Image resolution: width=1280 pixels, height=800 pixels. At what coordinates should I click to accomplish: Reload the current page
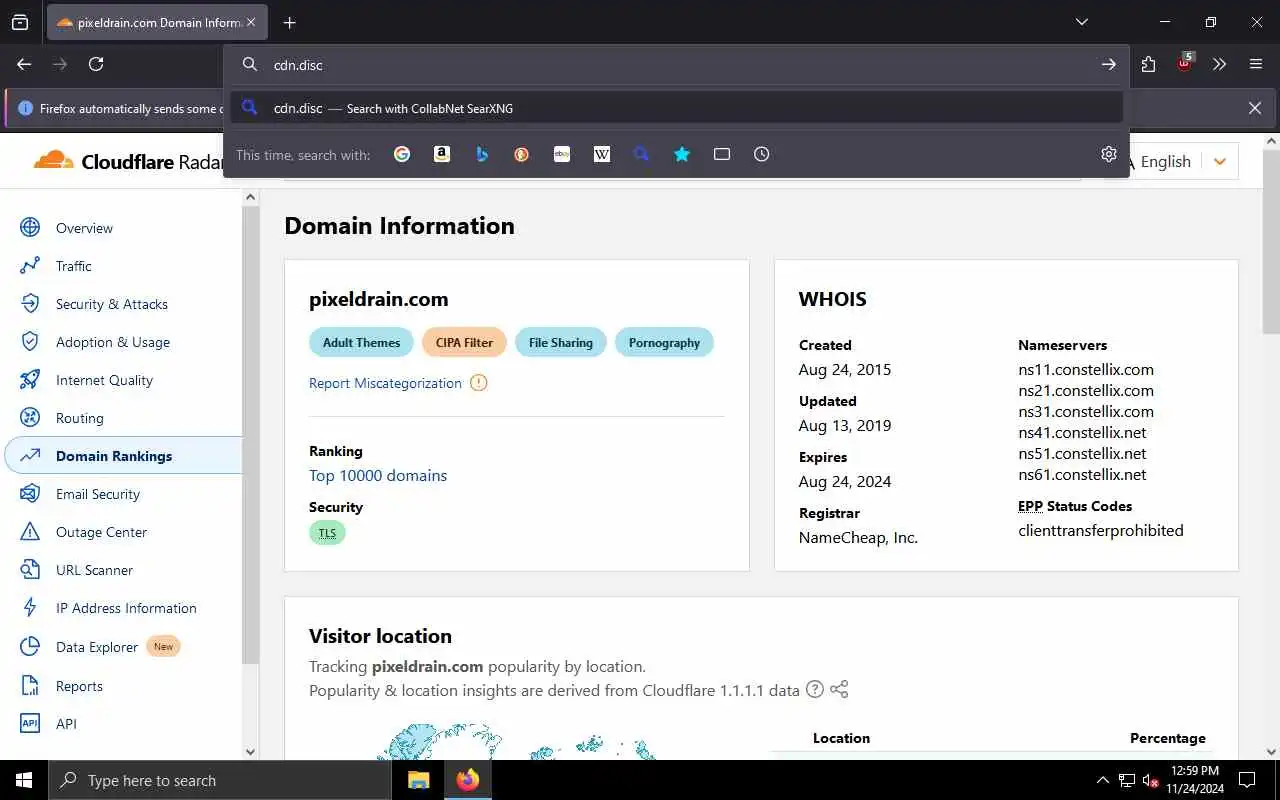tap(96, 64)
